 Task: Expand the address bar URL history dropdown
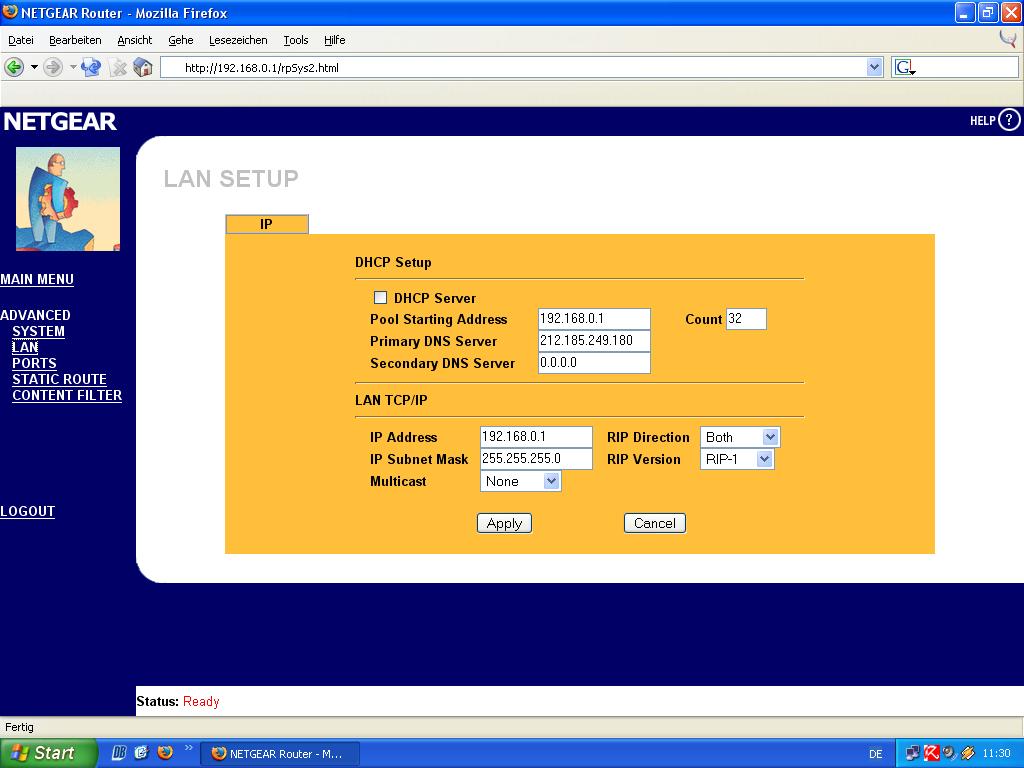tap(874, 67)
